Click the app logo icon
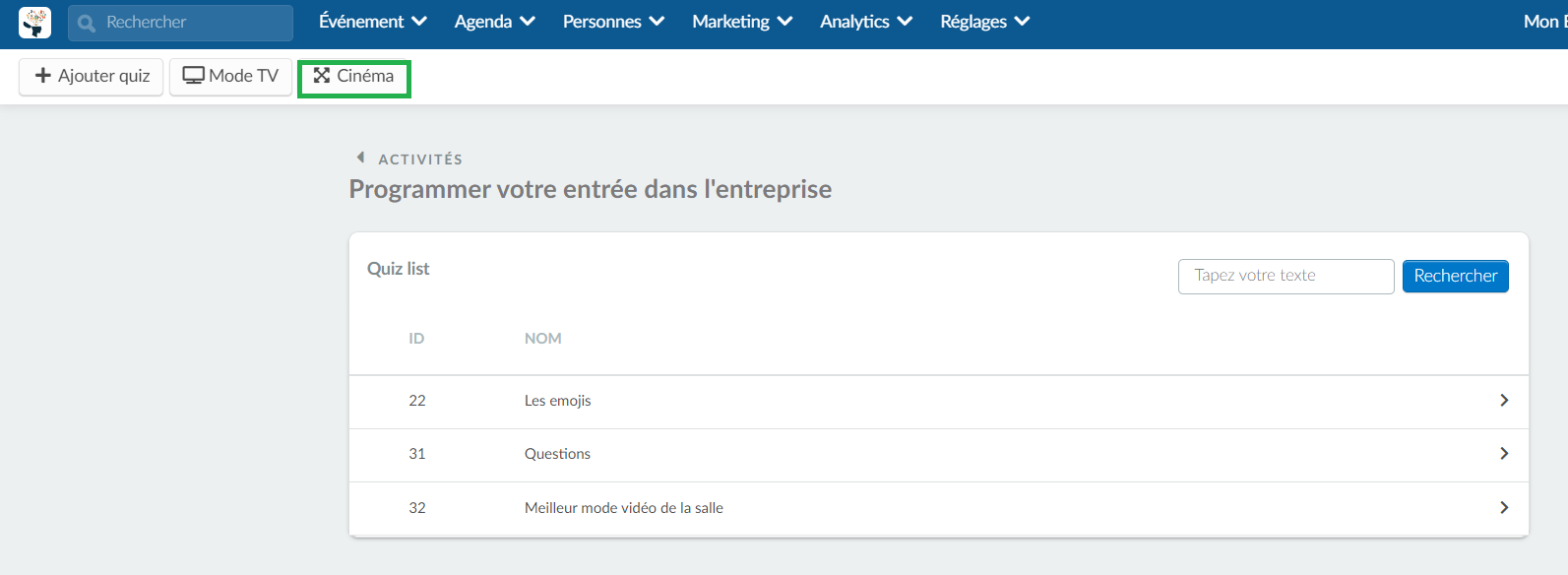The image size is (1568, 575). tap(34, 22)
